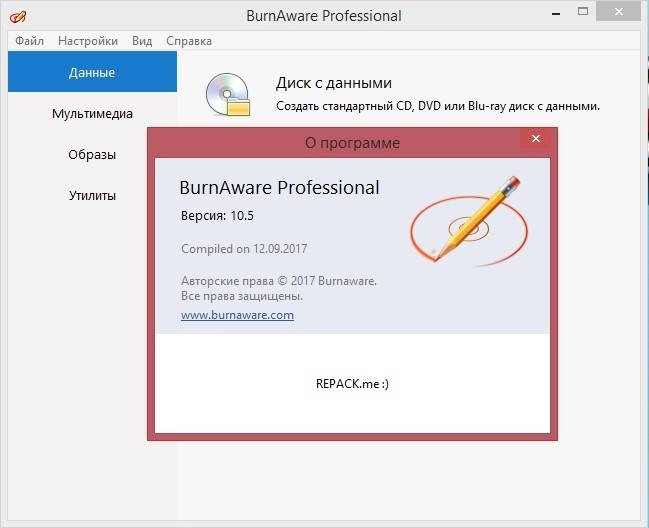Switch to the Образы category
This screenshot has height=528, width=649.
pyautogui.click(x=92, y=154)
